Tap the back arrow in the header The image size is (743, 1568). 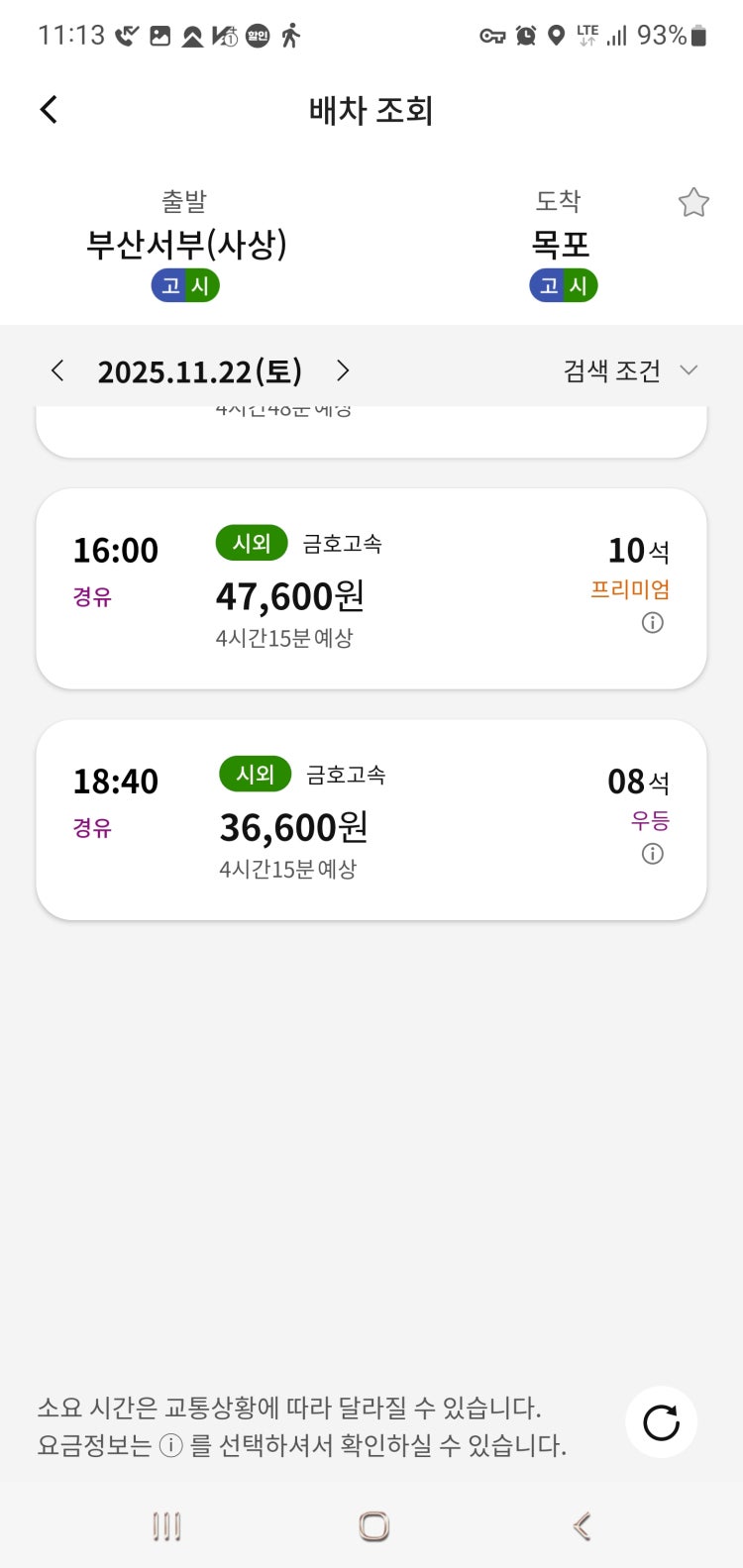(49, 109)
